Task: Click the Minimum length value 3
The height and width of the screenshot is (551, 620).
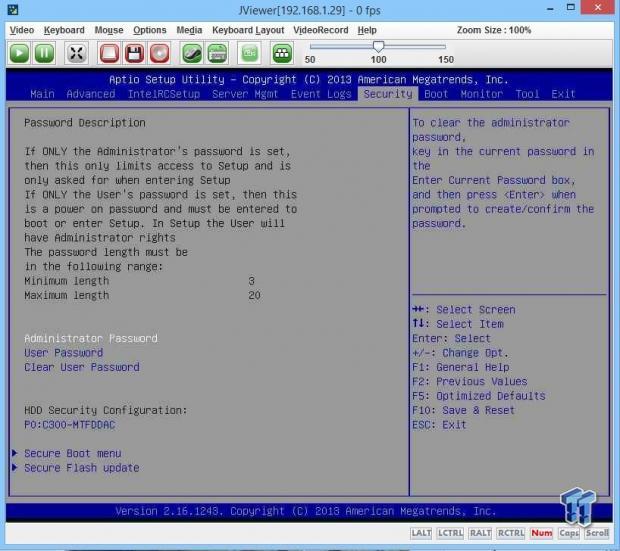Action: pyautogui.click(x=251, y=281)
